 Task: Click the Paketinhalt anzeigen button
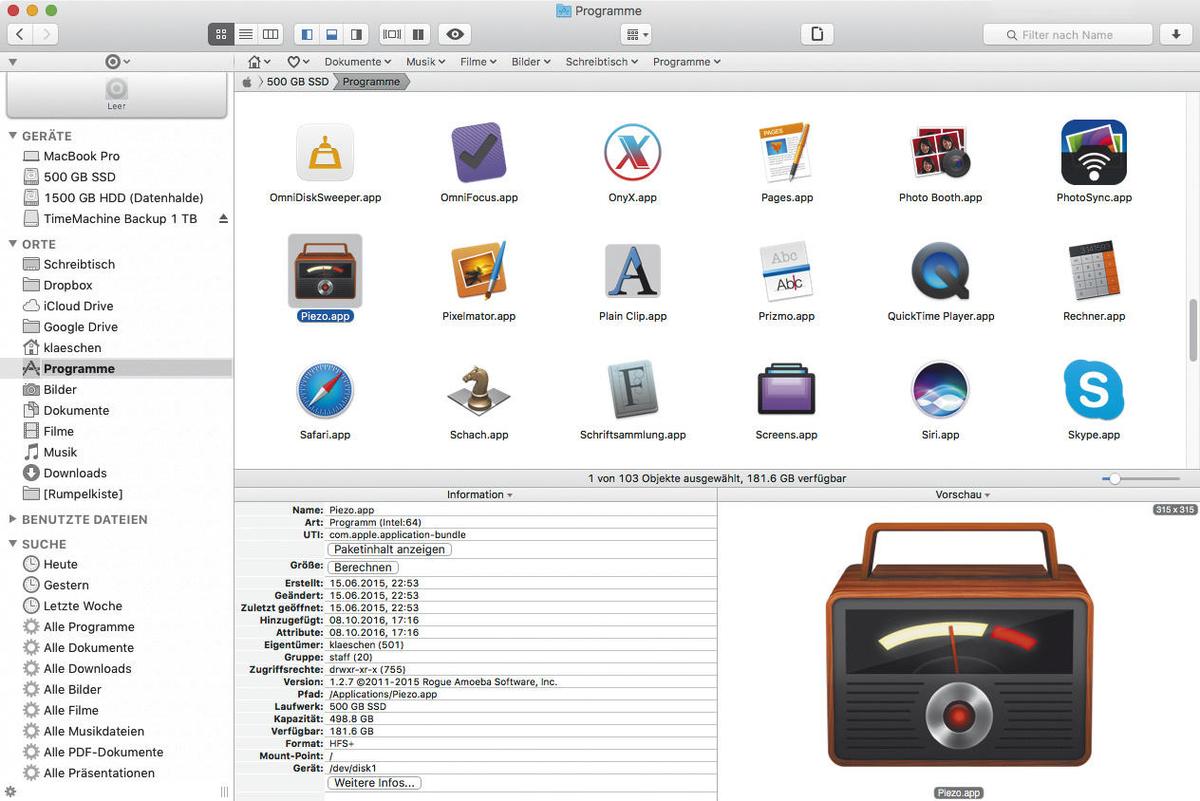390,549
